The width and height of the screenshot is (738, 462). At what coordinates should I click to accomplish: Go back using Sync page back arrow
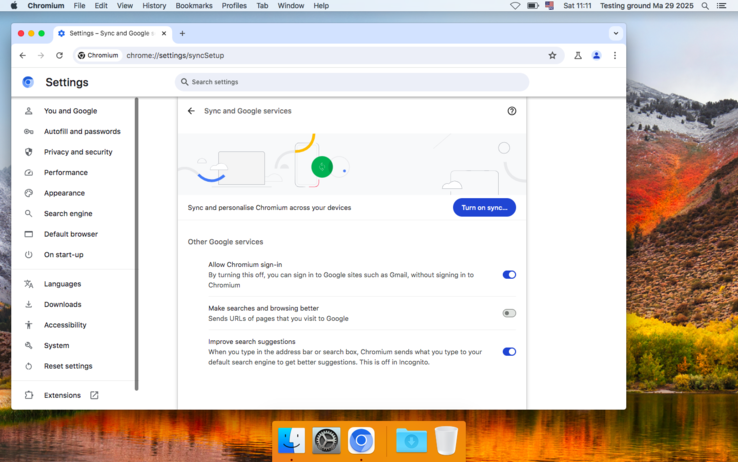point(191,111)
